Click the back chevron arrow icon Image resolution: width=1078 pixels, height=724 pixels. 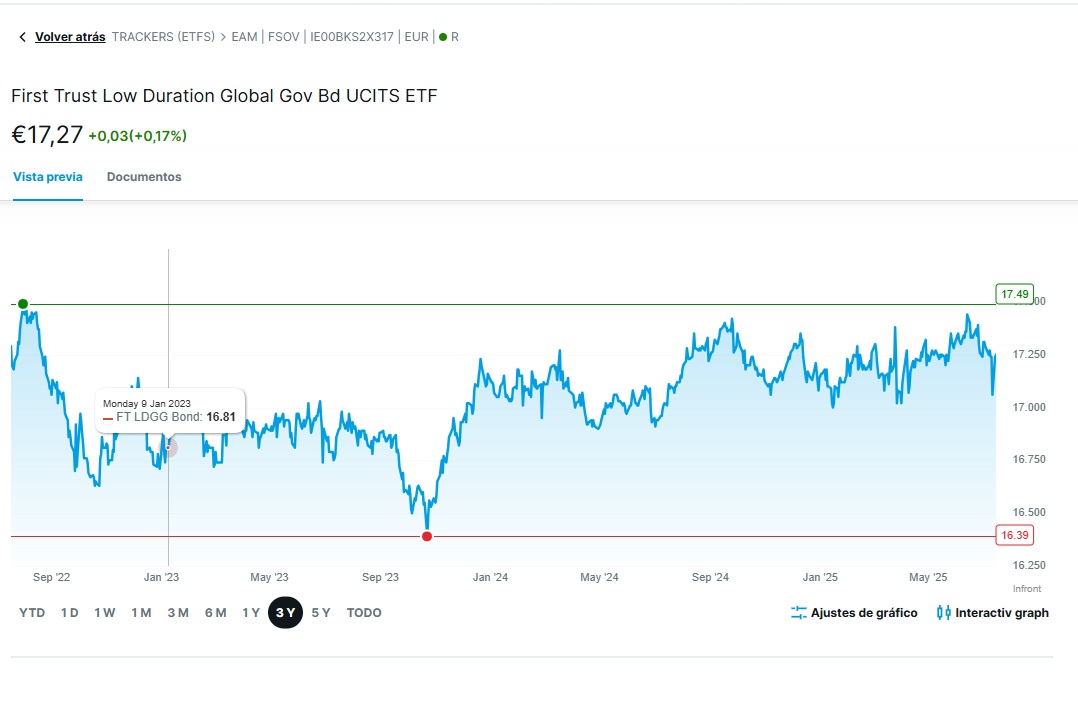coord(22,36)
